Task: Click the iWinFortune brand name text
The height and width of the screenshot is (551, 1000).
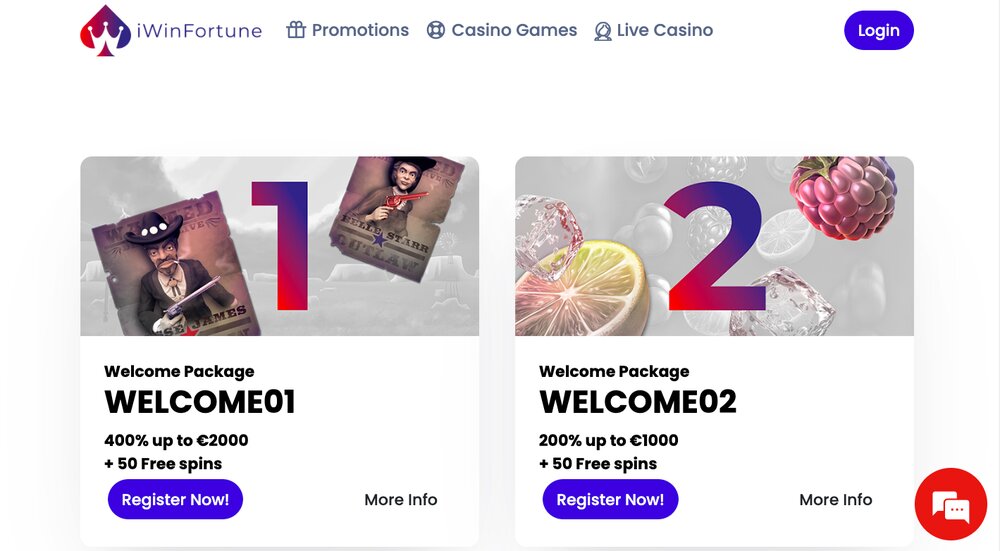Action: point(198,31)
